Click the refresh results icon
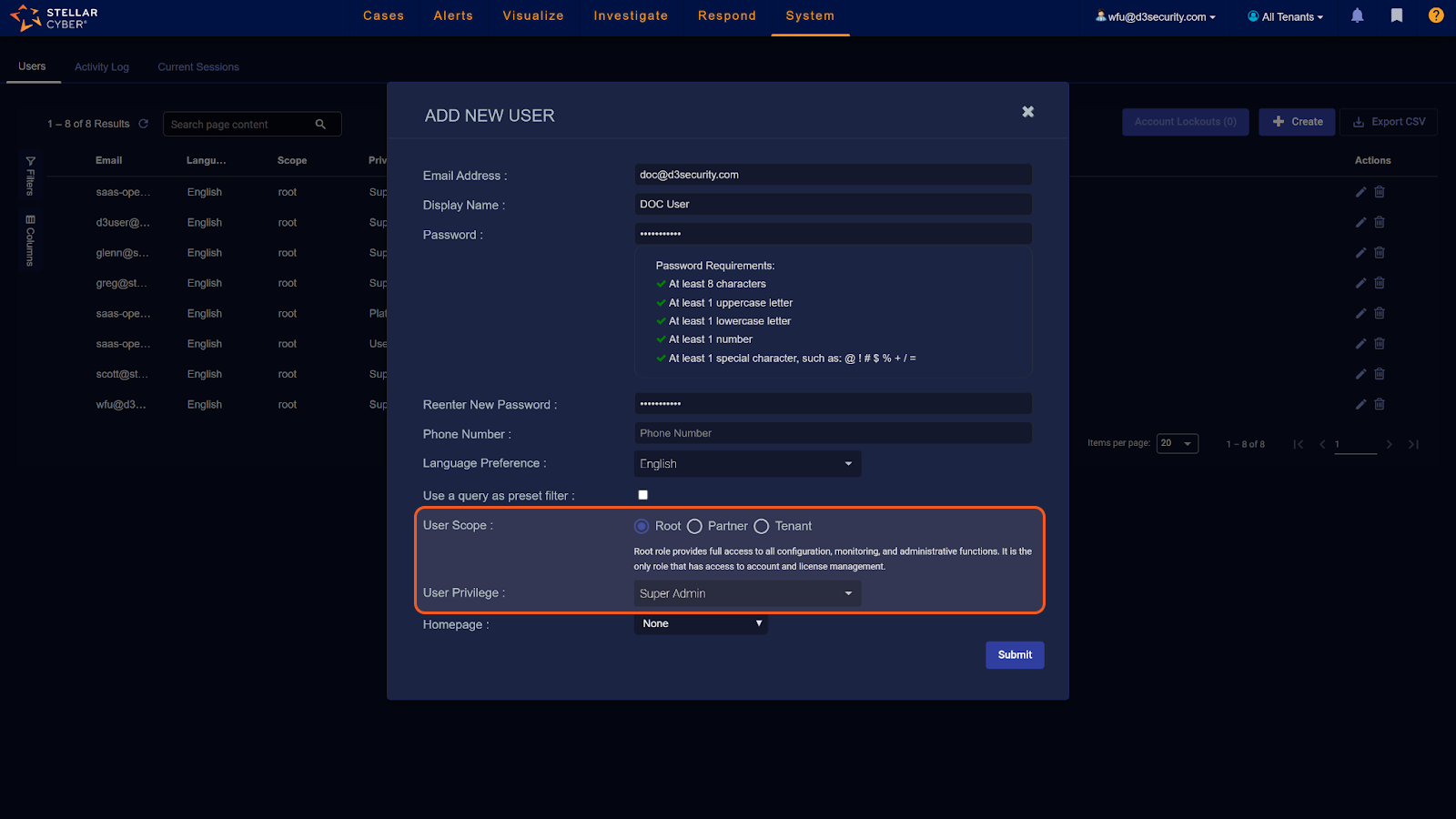This screenshot has width=1456, height=819. point(143,124)
